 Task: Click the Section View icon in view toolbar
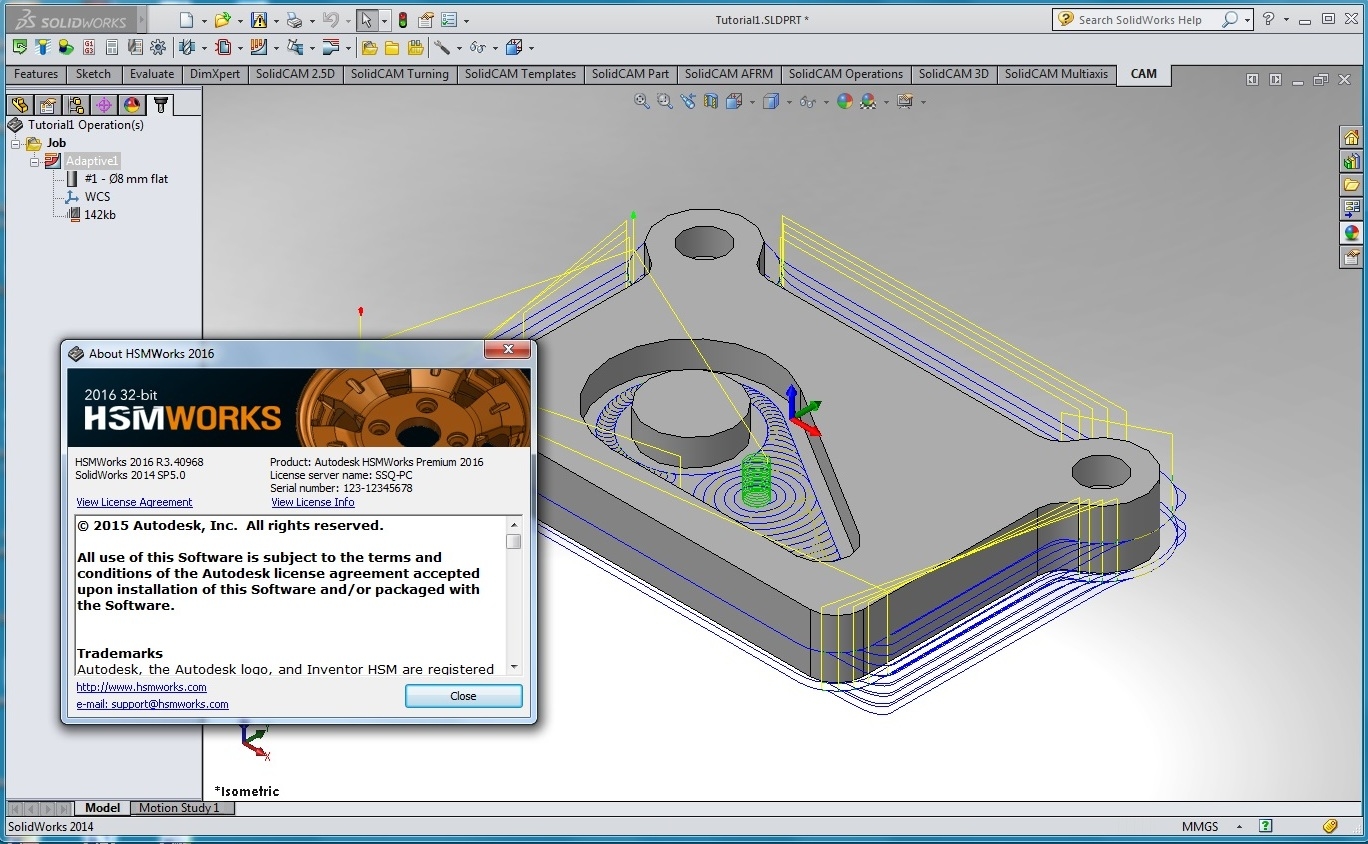[x=711, y=101]
